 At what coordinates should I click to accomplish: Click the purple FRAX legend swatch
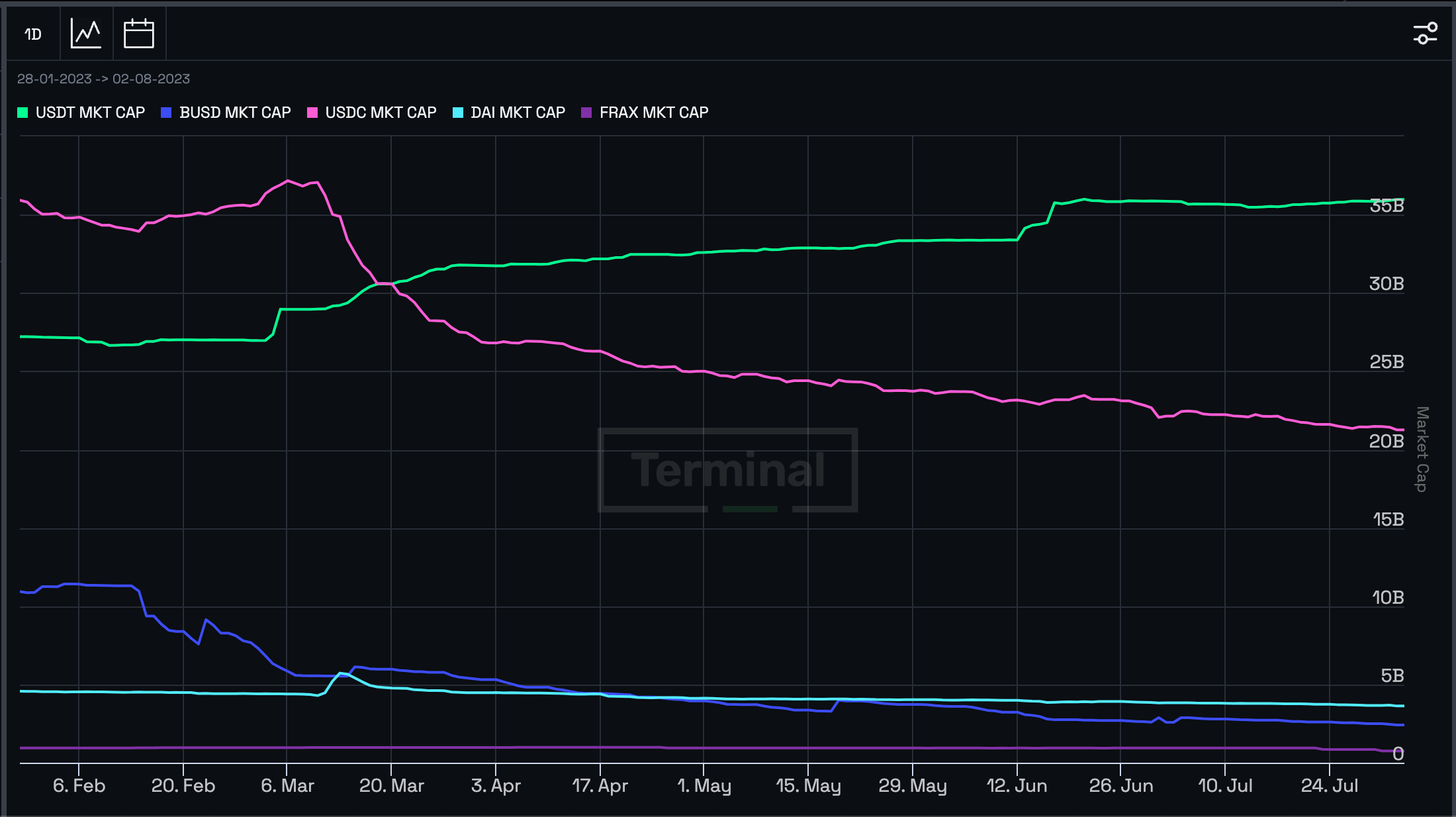(586, 113)
